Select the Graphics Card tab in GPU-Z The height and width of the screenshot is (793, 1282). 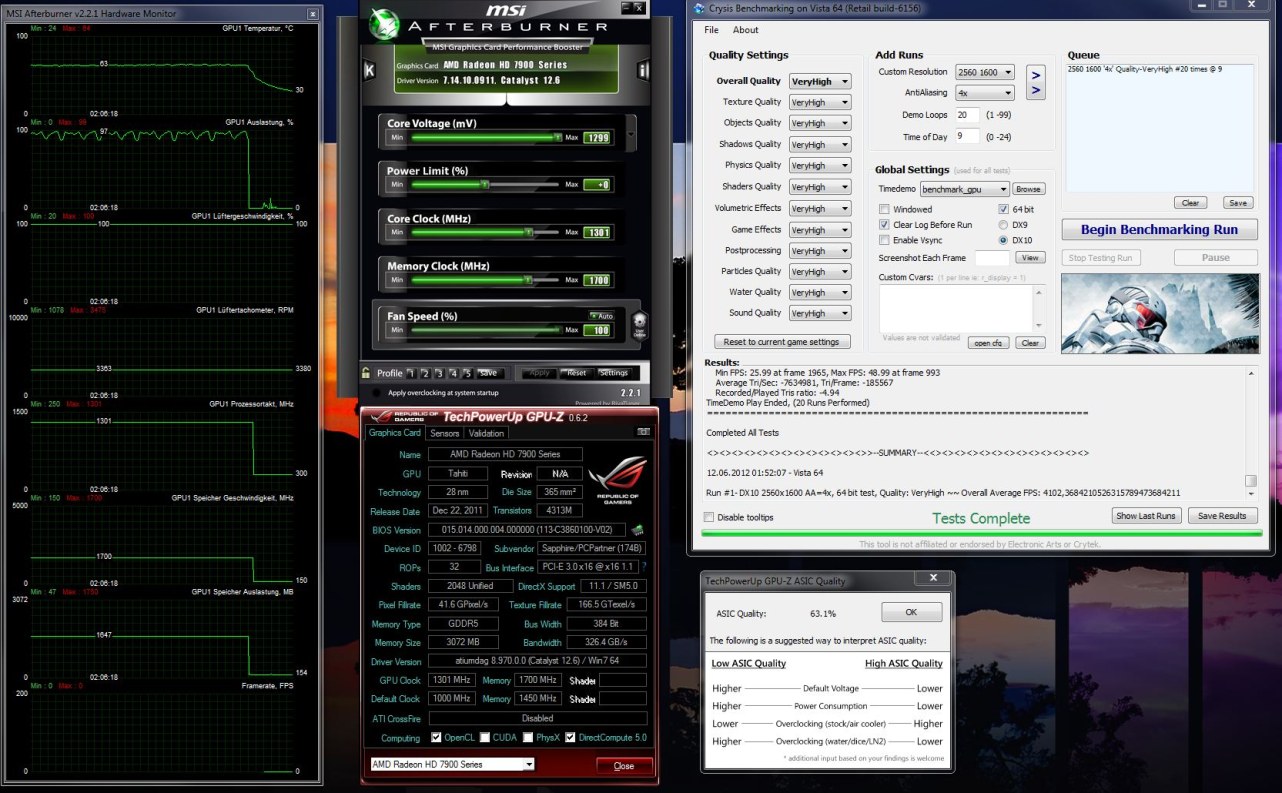click(x=395, y=433)
